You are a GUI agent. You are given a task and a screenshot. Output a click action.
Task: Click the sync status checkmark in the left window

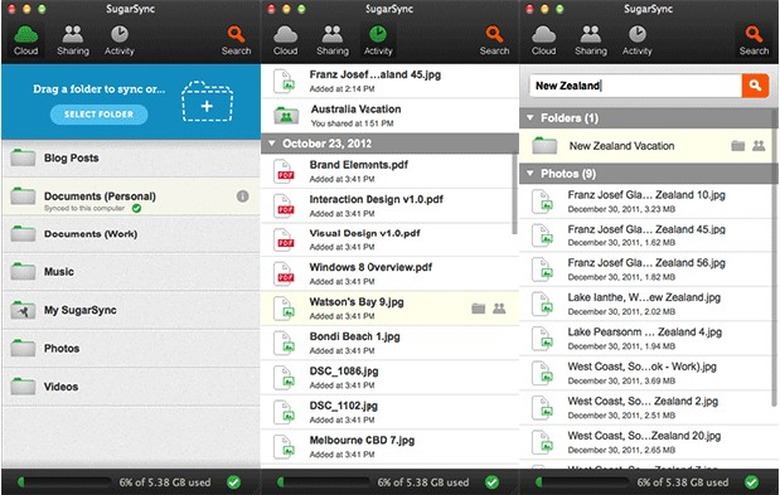pos(233,482)
